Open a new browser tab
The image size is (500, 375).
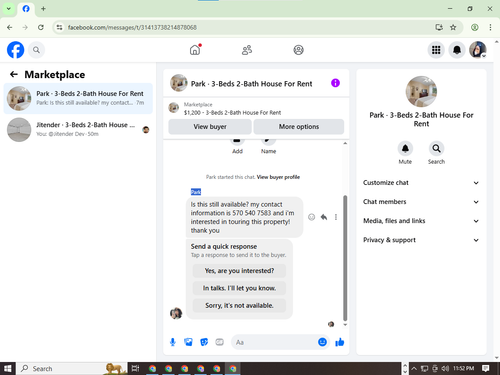click(x=43, y=9)
